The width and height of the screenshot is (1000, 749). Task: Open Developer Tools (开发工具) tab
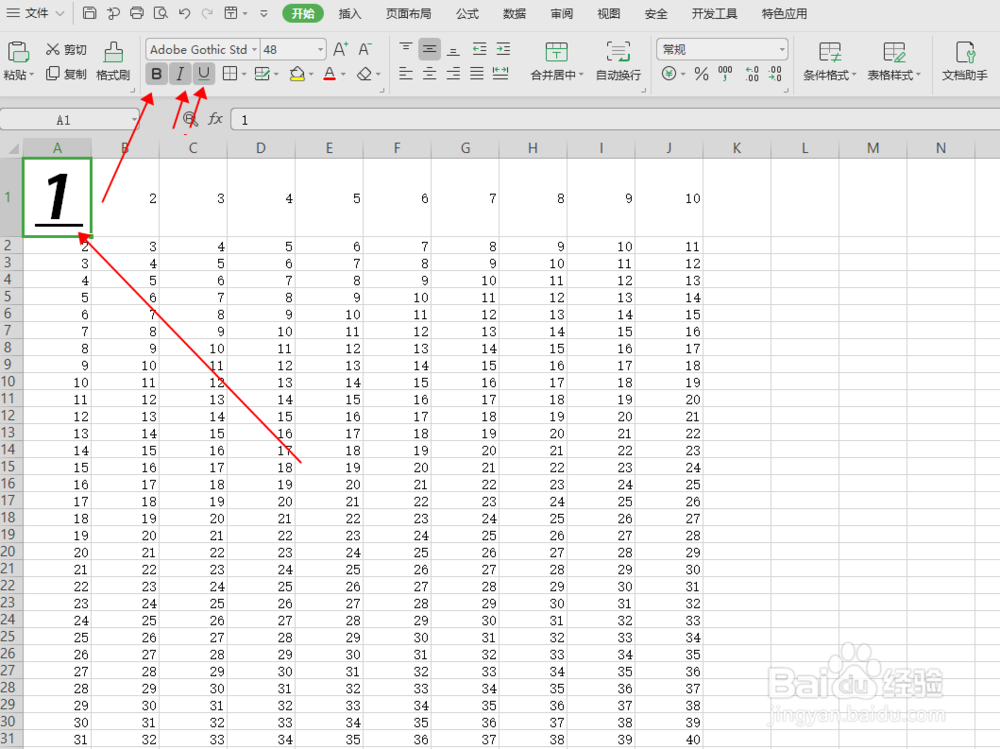[714, 13]
